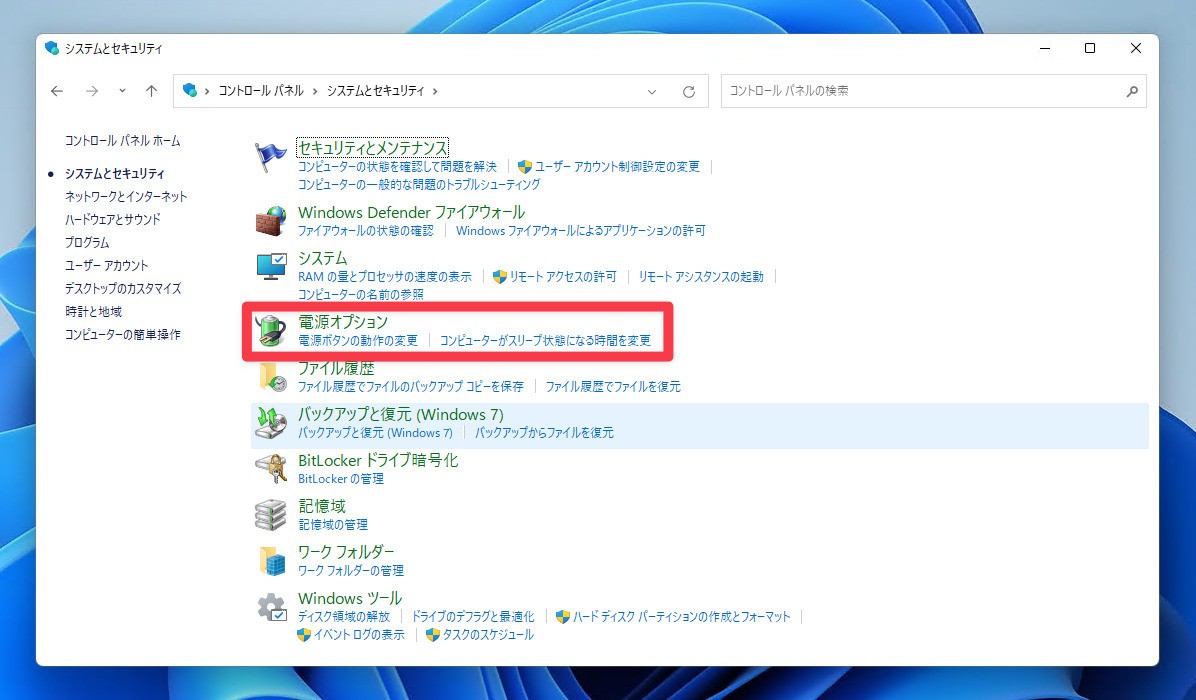1196x700 pixels.
Task: Go up one level with the up arrow
Action: point(151,92)
